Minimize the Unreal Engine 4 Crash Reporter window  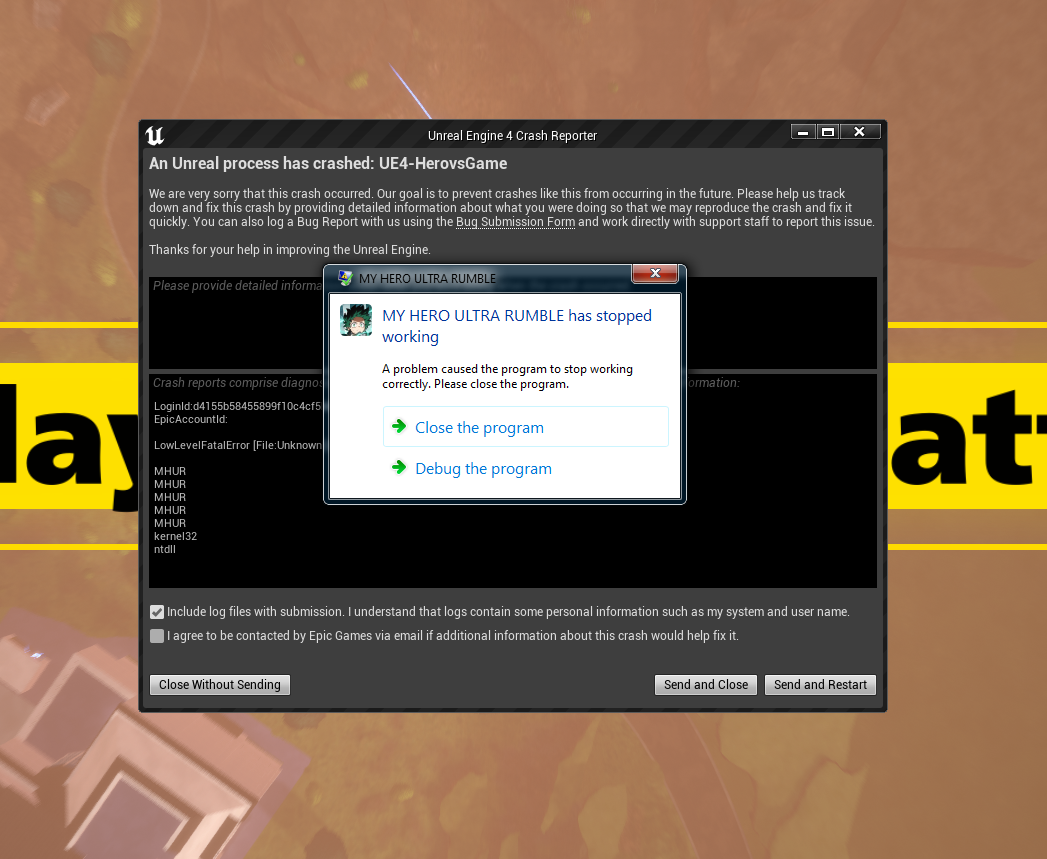pos(803,132)
